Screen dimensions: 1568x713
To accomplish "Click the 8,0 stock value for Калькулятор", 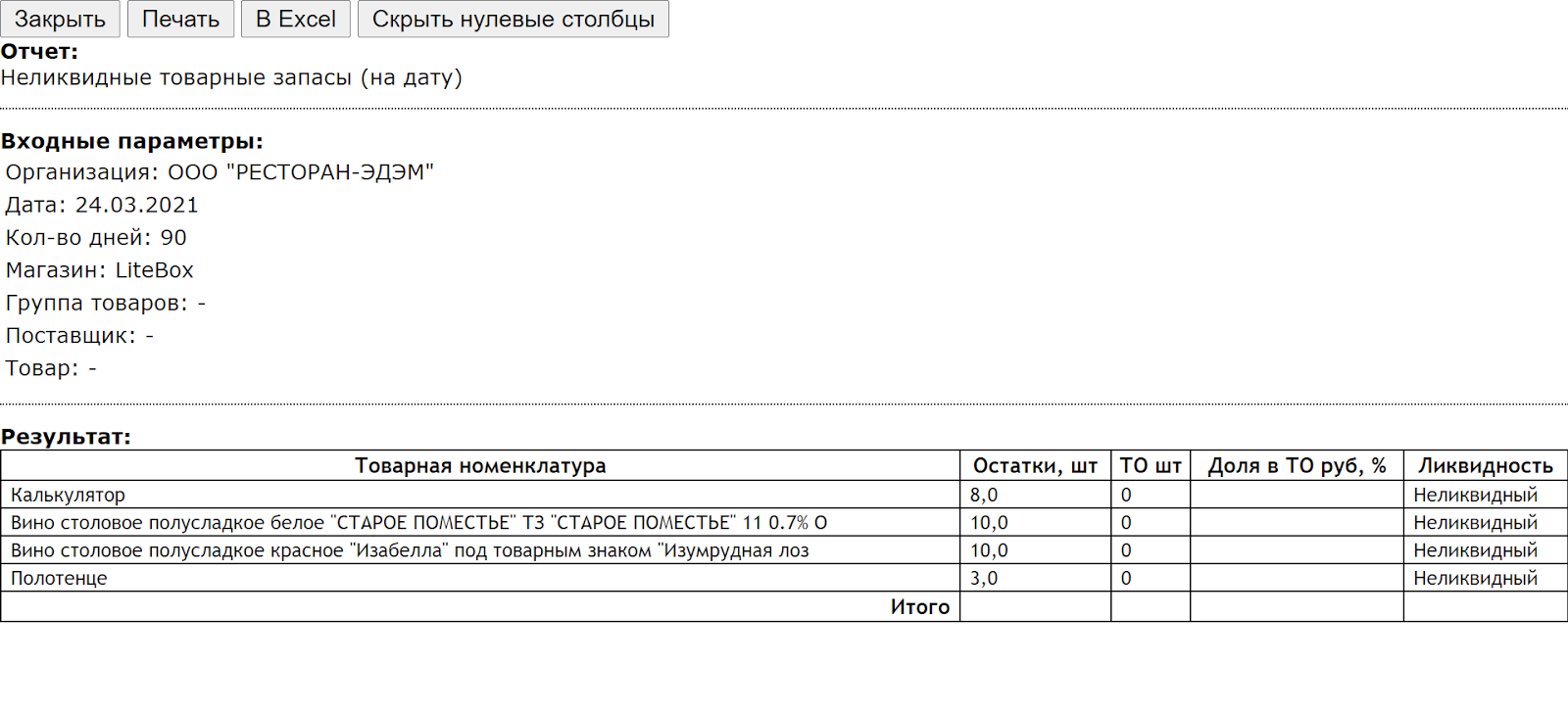I will coord(984,495).
